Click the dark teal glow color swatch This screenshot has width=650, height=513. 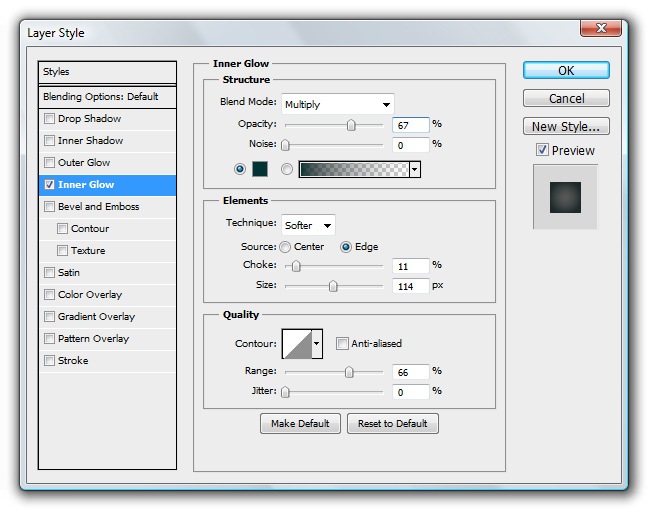[260, 169]
